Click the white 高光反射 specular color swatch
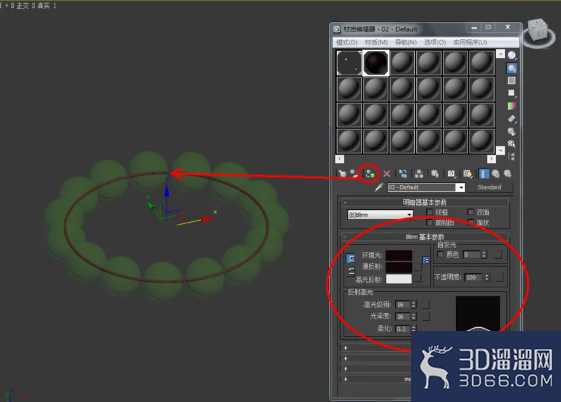 [399, 279]
